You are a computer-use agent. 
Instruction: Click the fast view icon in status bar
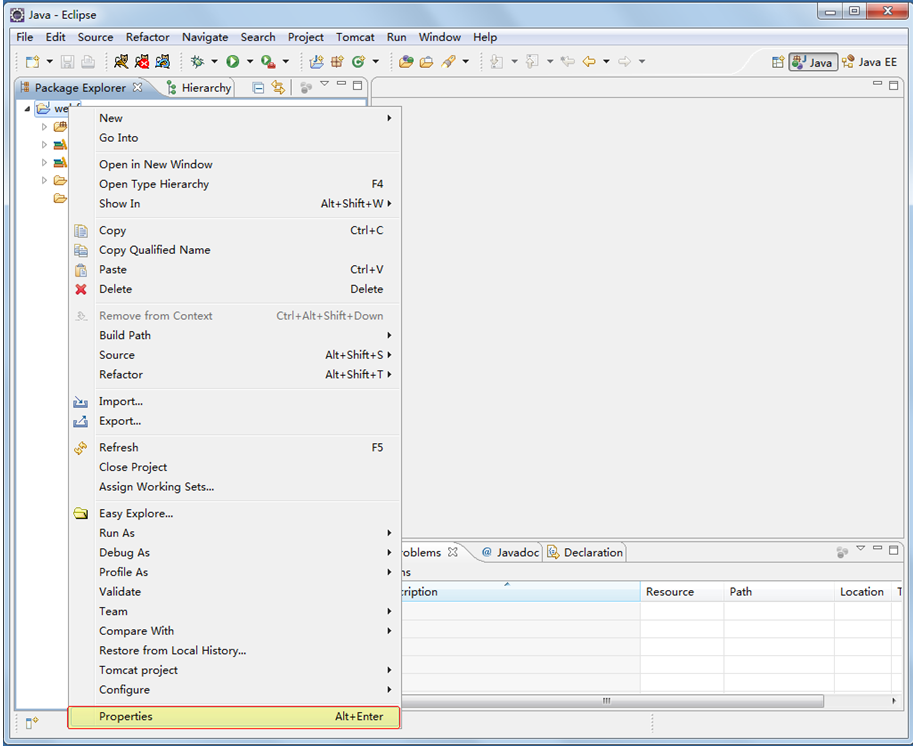[x=32, y=723]
